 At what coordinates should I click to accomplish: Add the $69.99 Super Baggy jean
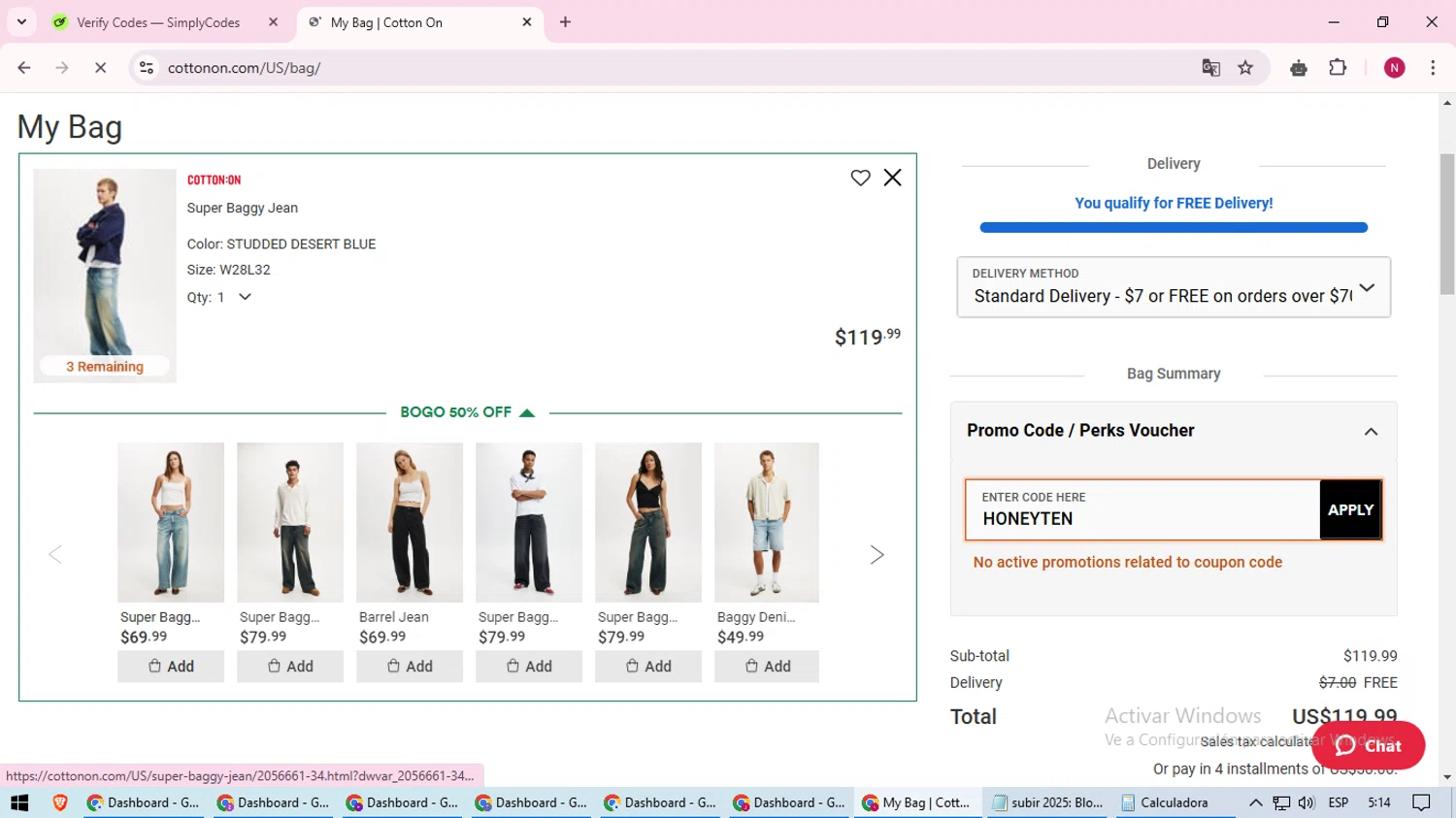(x=171, y=667)
